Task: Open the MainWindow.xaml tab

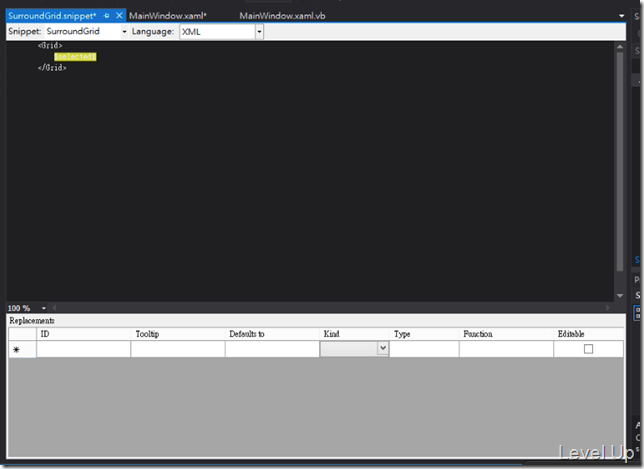Action: coord(168,16)
